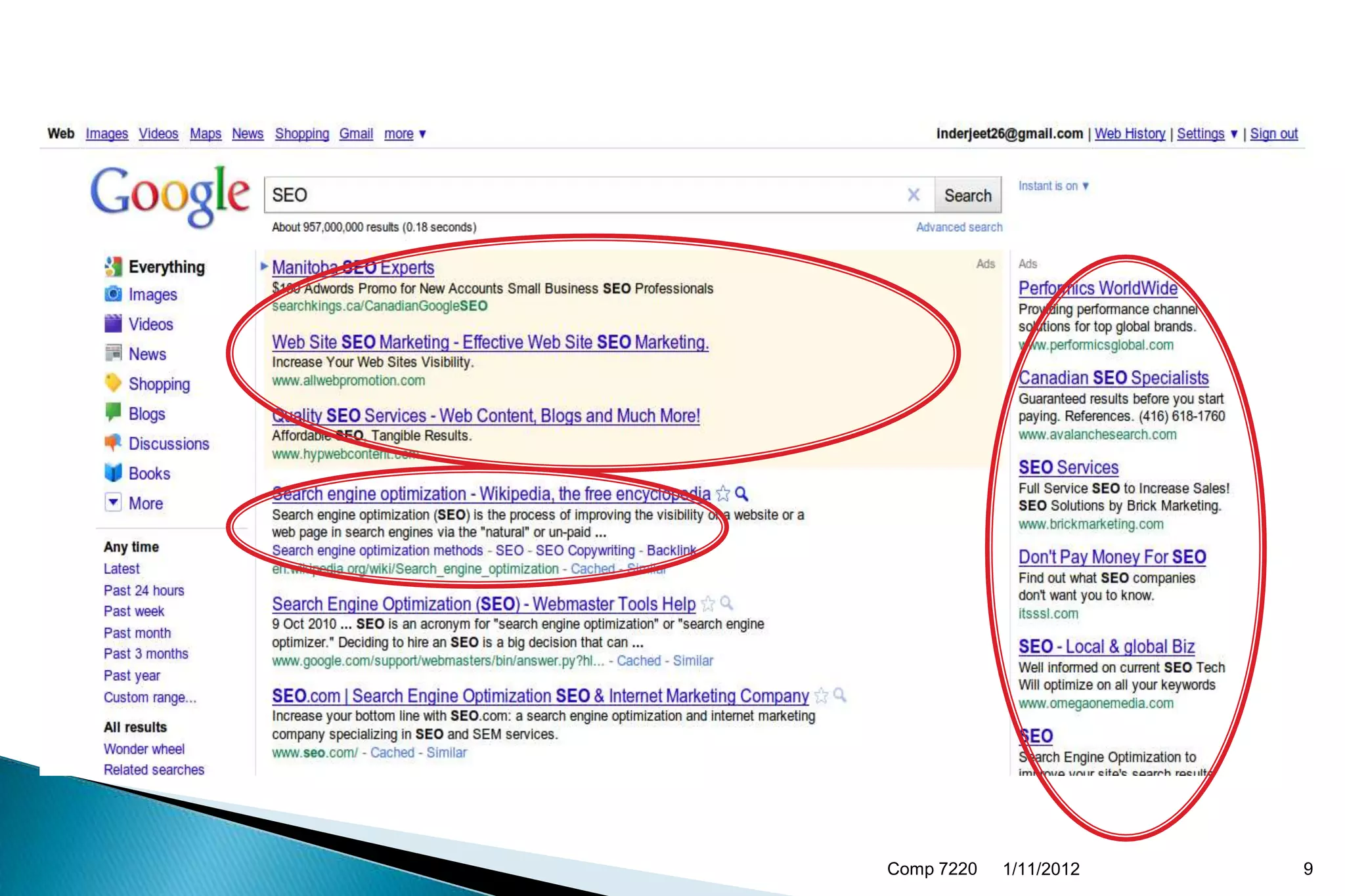The height and width of the screenshot is (896, 1345).
Task: Click the Discussions speech bubble icon
Action: click(113, 442)
